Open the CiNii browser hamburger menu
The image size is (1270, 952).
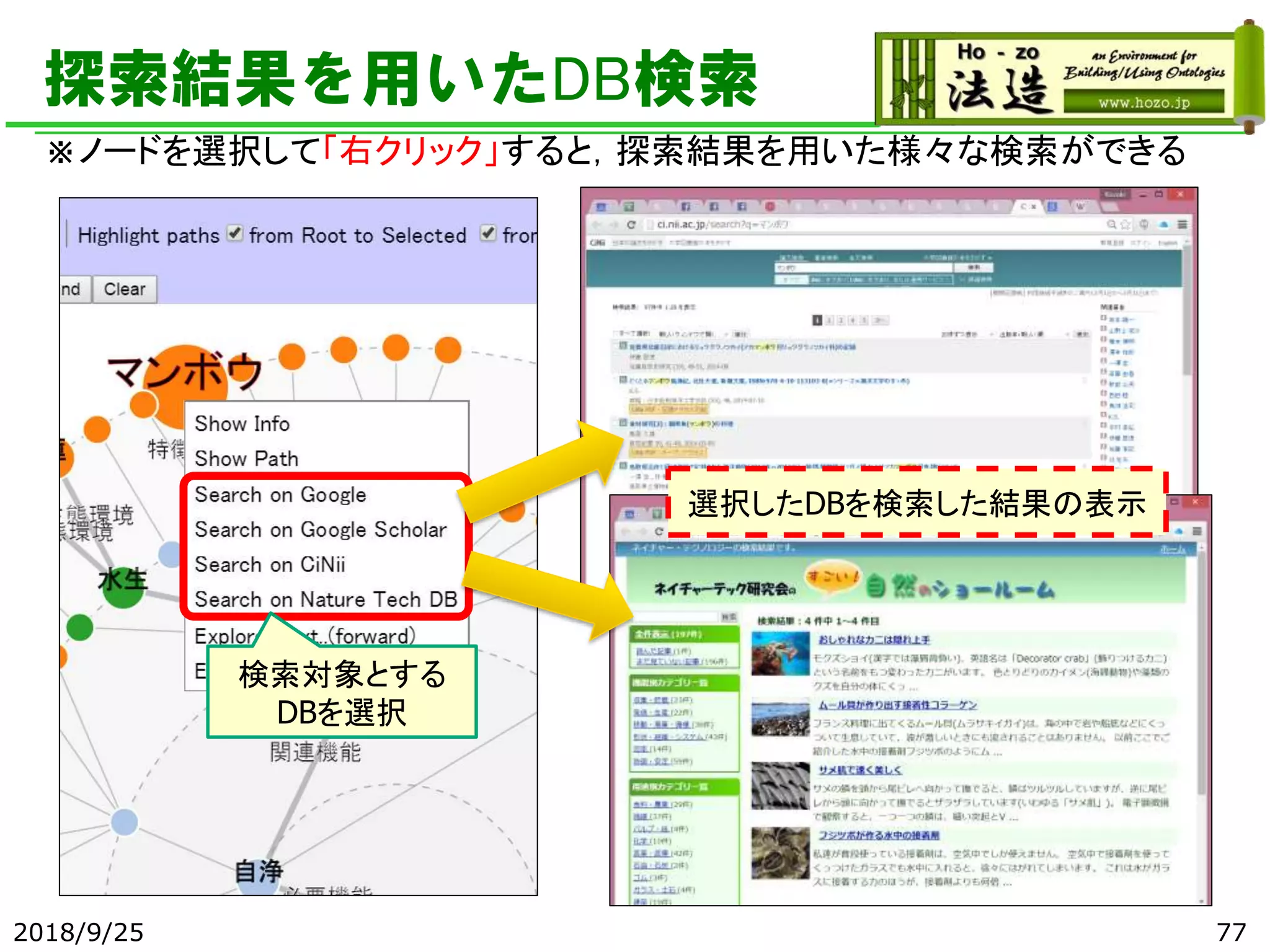[1183, 224]
